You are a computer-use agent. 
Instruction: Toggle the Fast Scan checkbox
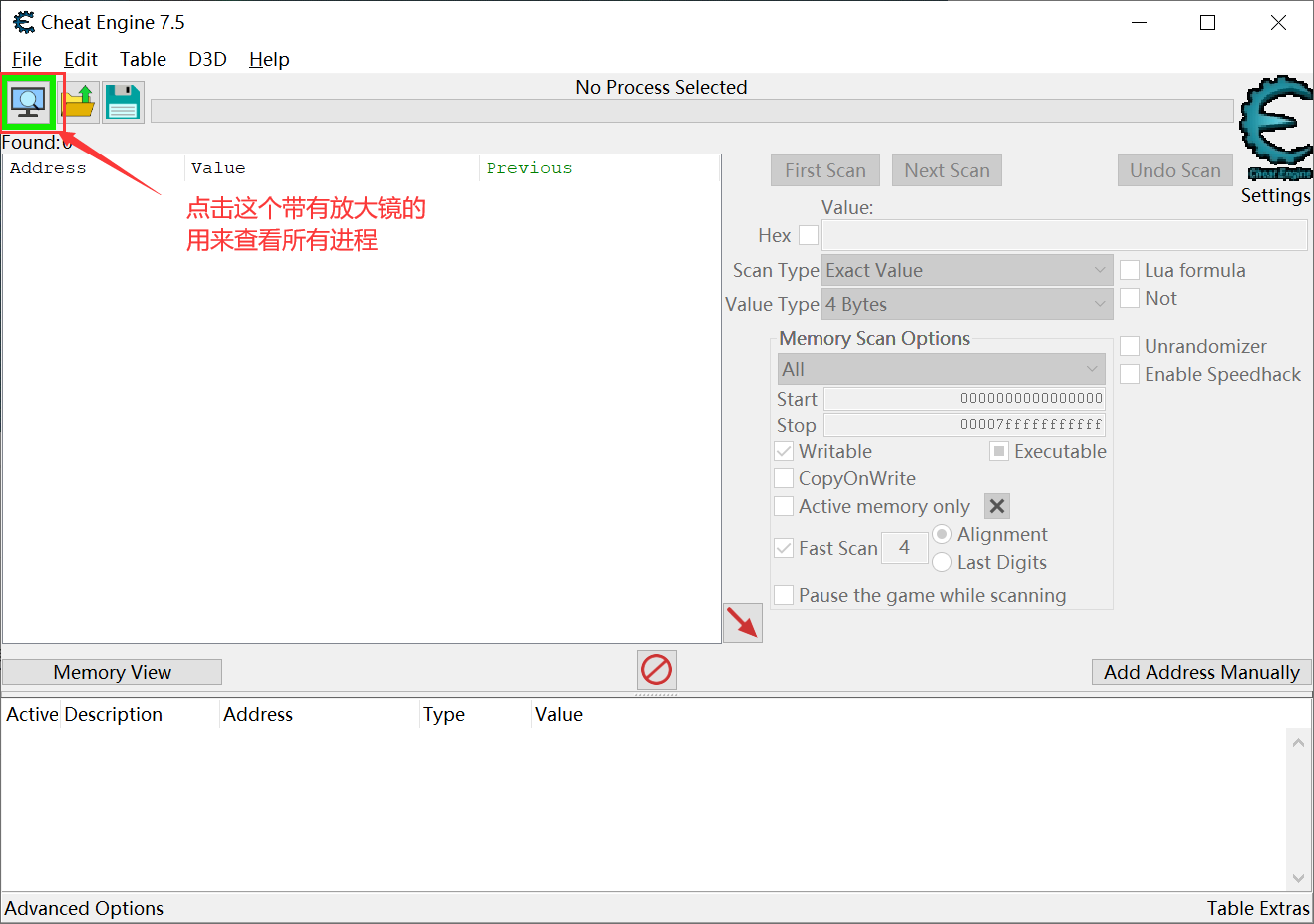pos(784,548)
